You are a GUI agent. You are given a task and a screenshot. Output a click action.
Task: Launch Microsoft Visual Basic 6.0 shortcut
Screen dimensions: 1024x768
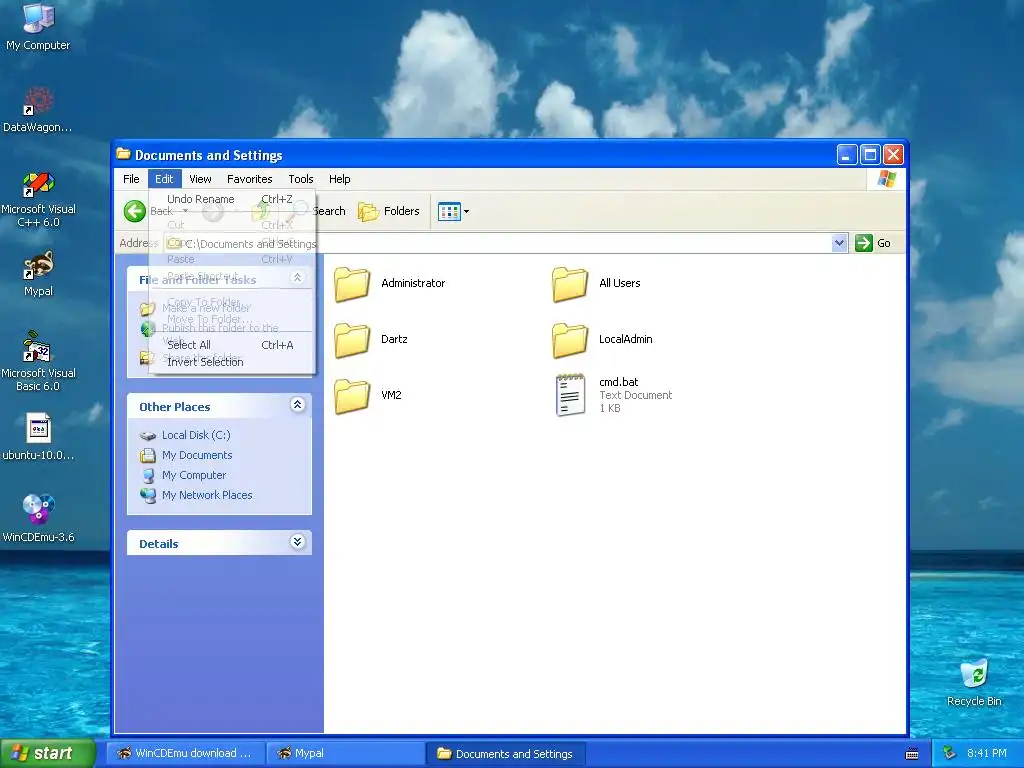(38, 361)
